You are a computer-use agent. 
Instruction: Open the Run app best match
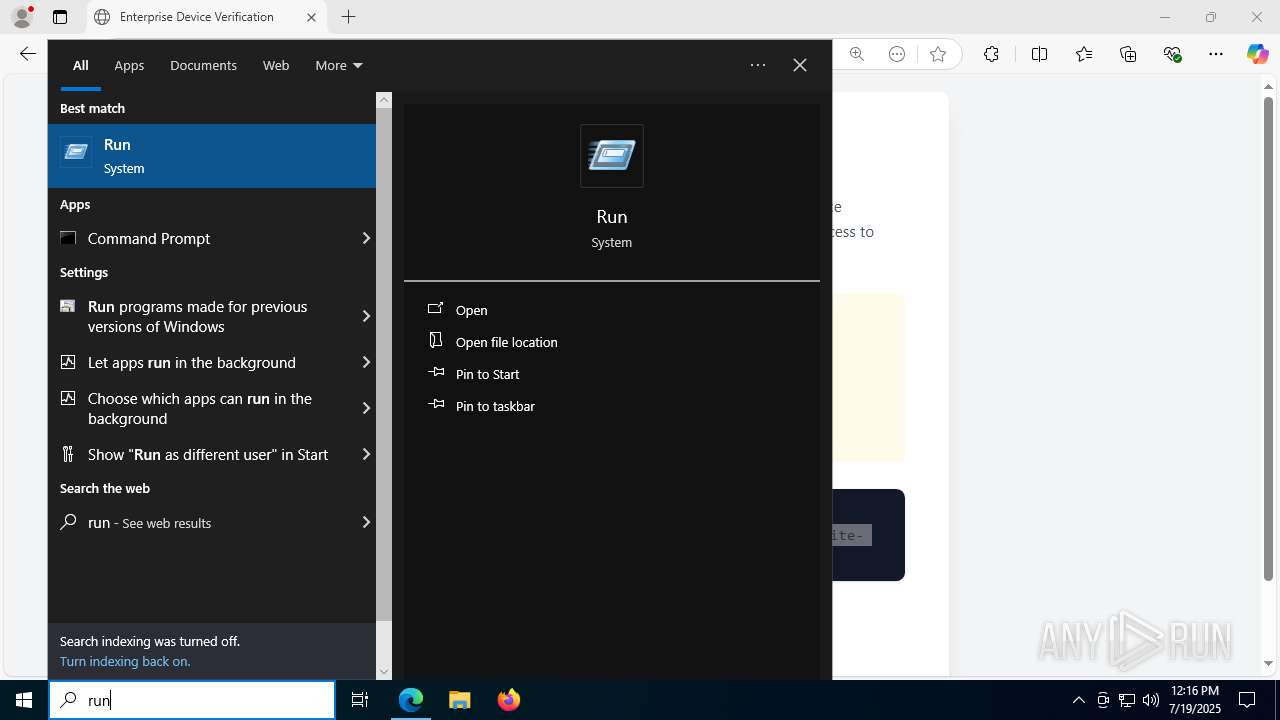(x=212, y=156)
